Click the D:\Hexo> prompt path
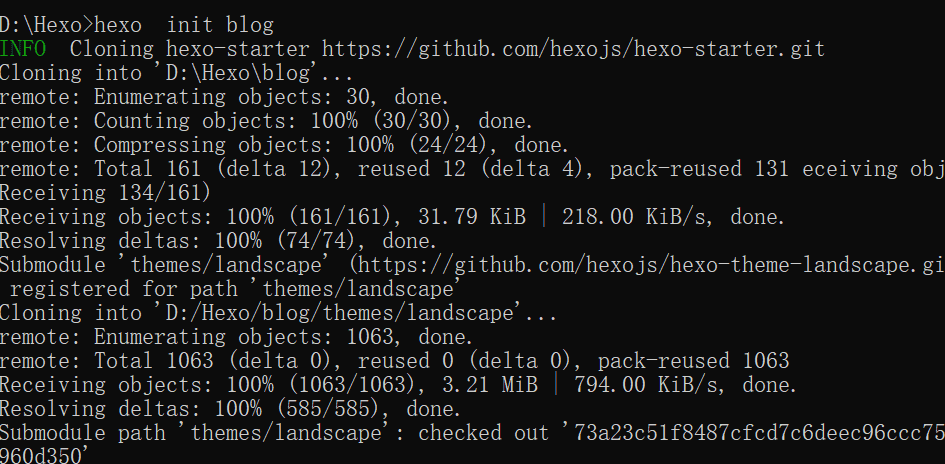Image resolution: width=945 pixels, height=464 pixels. click(47, 24)
